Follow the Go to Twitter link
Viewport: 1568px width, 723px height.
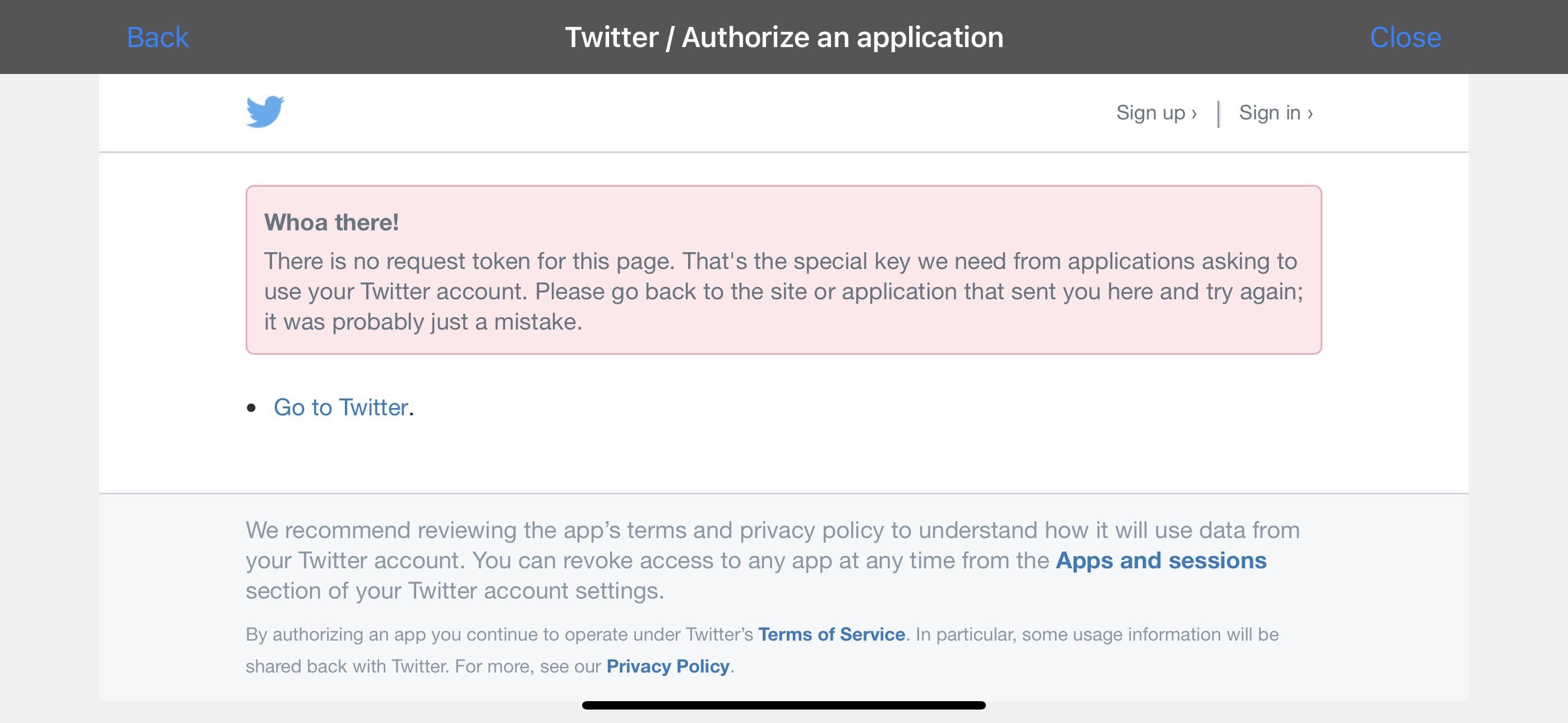[x=340, y=407]
